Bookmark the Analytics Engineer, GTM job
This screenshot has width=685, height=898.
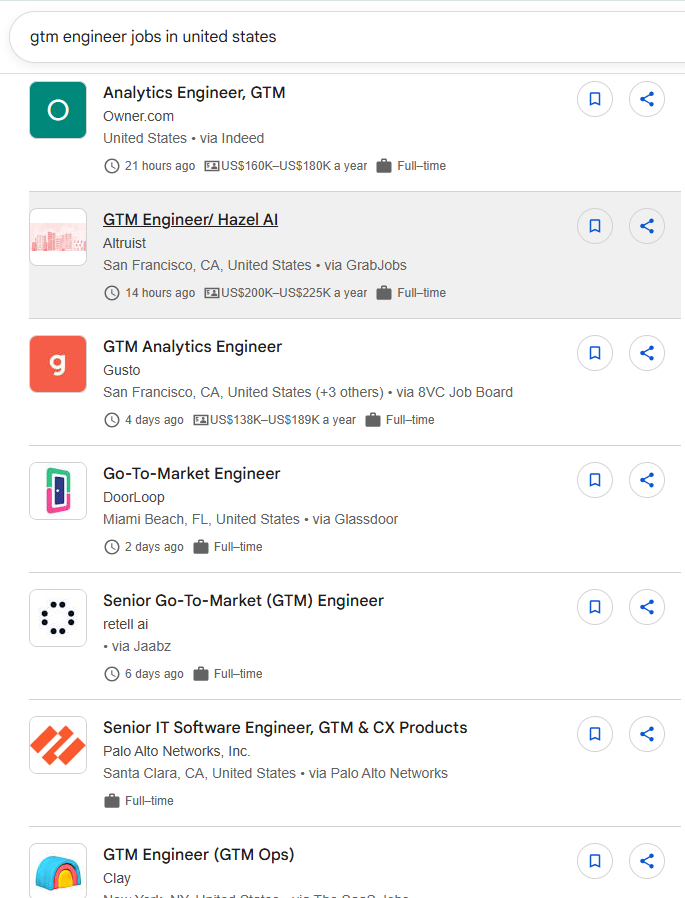pos(595,99)
